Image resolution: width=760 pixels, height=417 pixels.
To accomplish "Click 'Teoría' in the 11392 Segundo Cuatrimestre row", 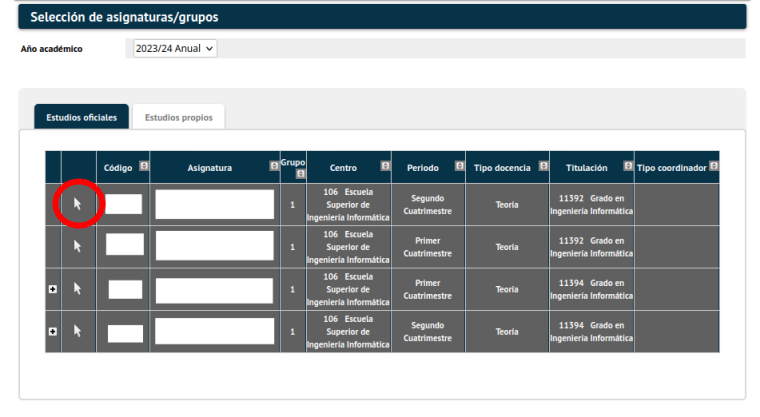I will (x=507, y=205).
